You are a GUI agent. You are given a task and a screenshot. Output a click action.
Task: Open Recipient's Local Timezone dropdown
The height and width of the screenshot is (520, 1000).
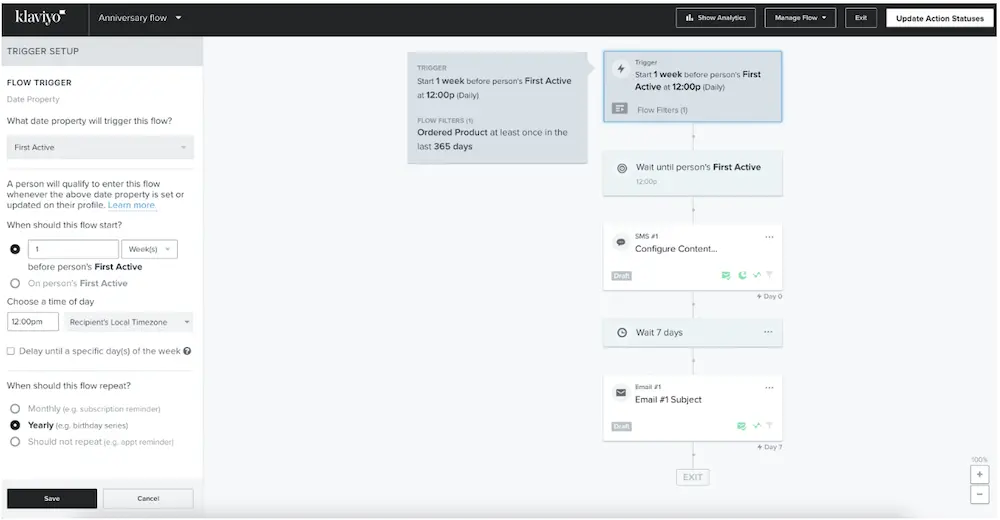click(129, 322)
